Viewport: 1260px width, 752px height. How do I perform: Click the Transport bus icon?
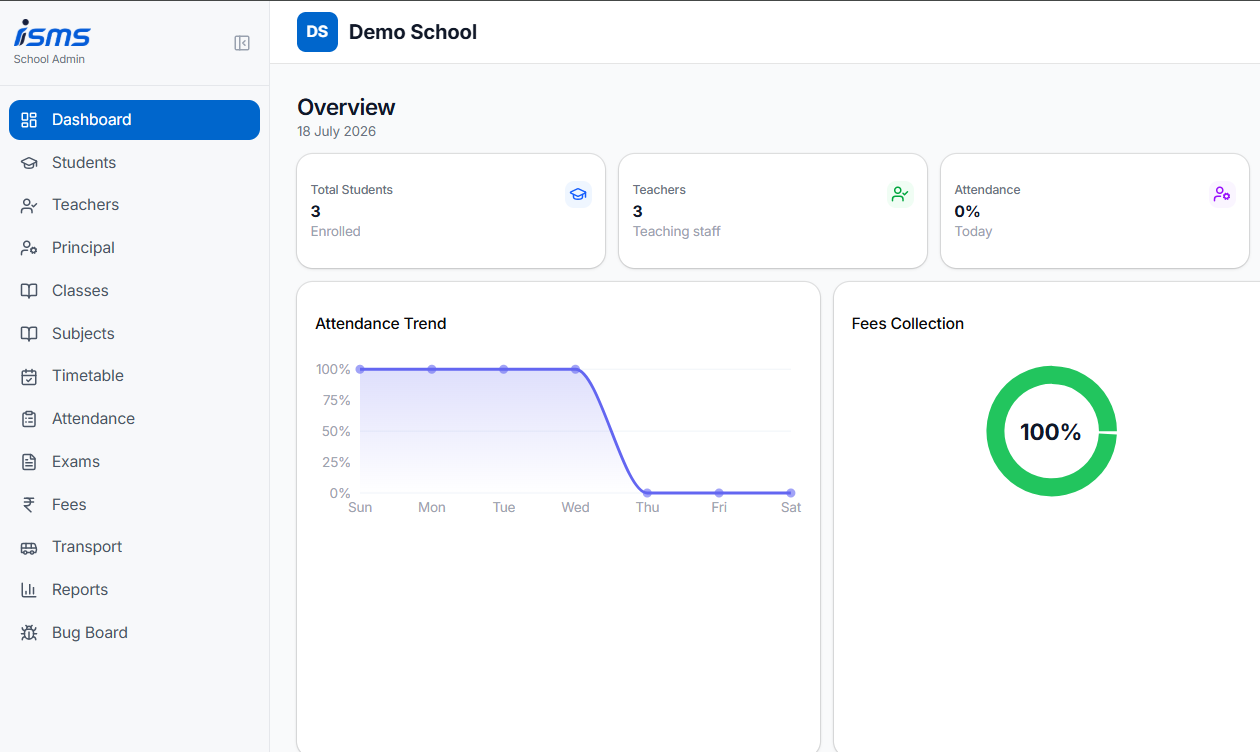[x=29, y=547]
